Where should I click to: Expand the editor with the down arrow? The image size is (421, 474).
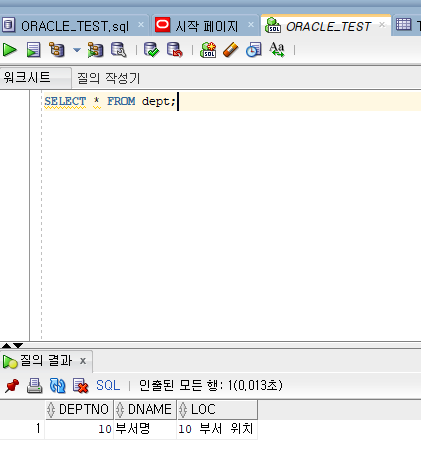click(x=18, y=345)
